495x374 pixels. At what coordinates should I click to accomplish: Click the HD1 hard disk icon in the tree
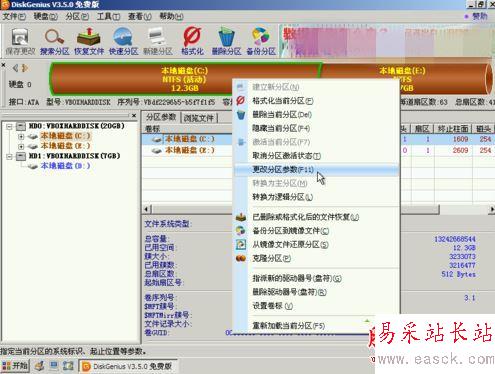(x=21, y=156)
